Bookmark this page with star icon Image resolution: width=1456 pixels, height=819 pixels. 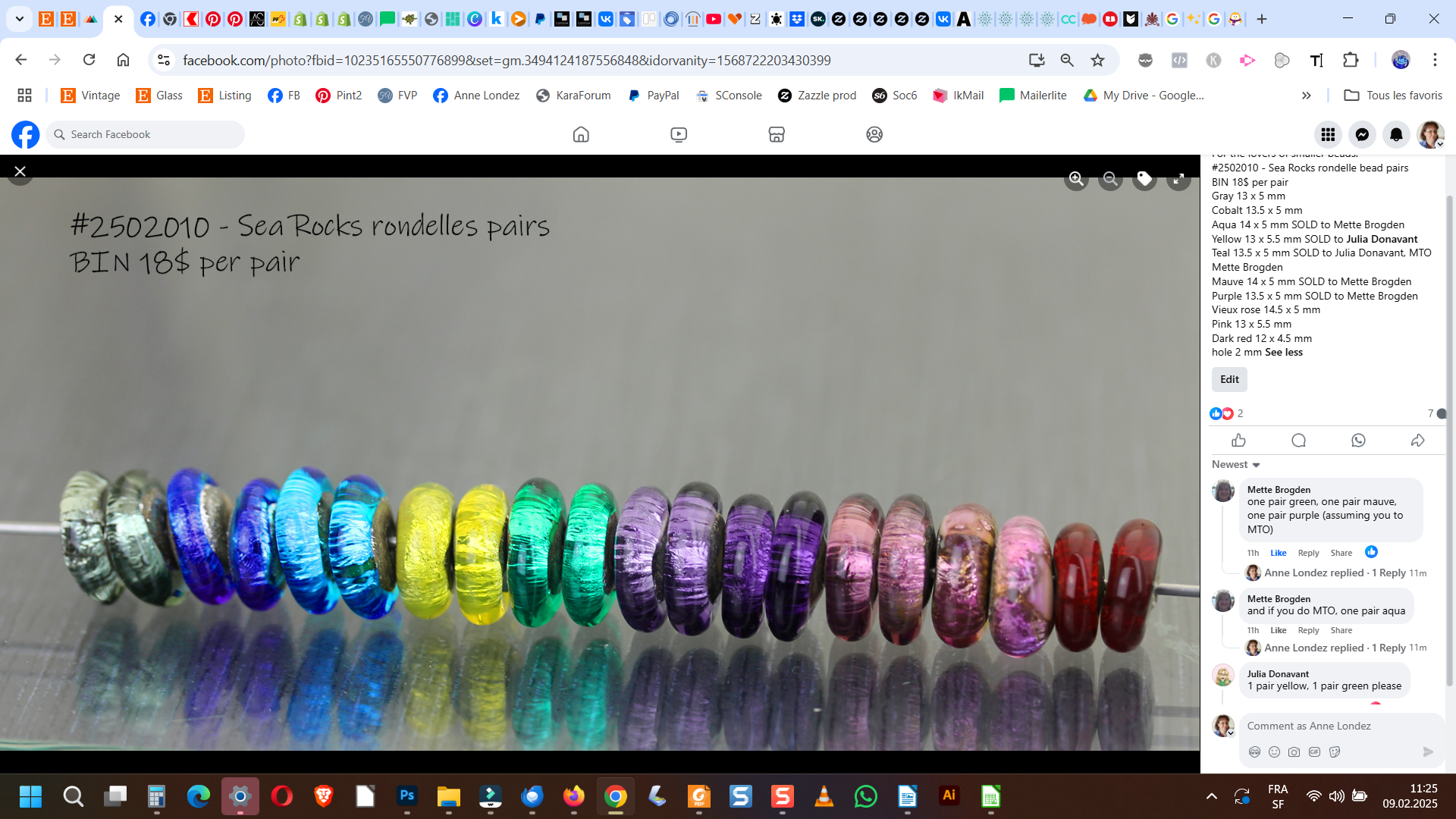point(1097,60)
